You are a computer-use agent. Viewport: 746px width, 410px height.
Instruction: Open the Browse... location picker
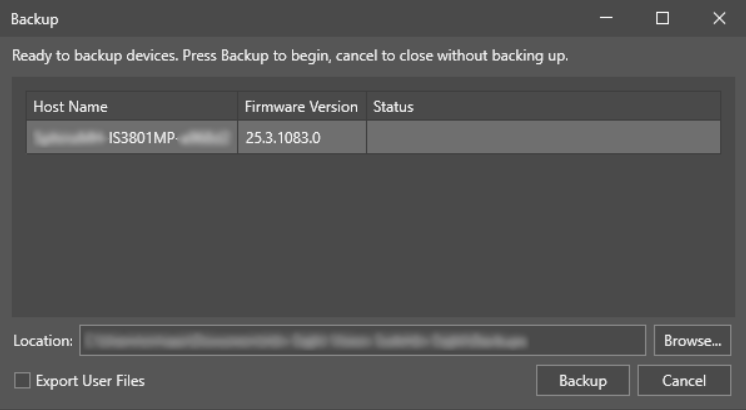click(x=692, y=340)
